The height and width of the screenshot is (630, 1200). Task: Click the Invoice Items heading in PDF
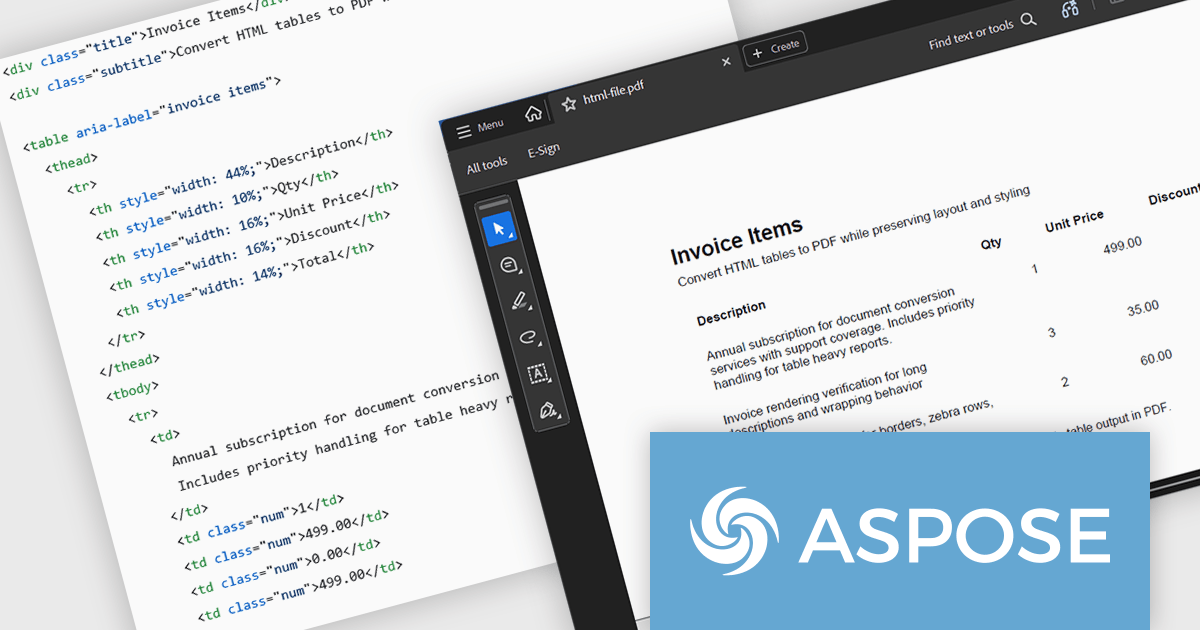coord(737,241)
